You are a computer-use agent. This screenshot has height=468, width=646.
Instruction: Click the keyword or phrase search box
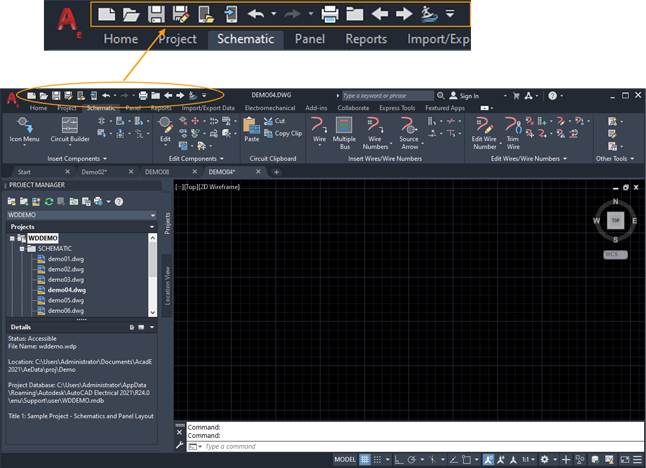click(x=387, y=96)
